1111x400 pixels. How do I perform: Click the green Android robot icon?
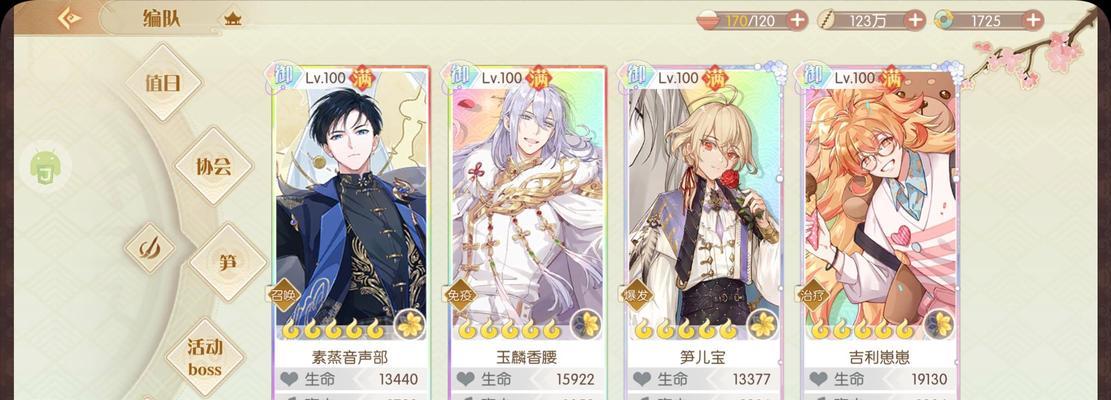coord(45,167)
